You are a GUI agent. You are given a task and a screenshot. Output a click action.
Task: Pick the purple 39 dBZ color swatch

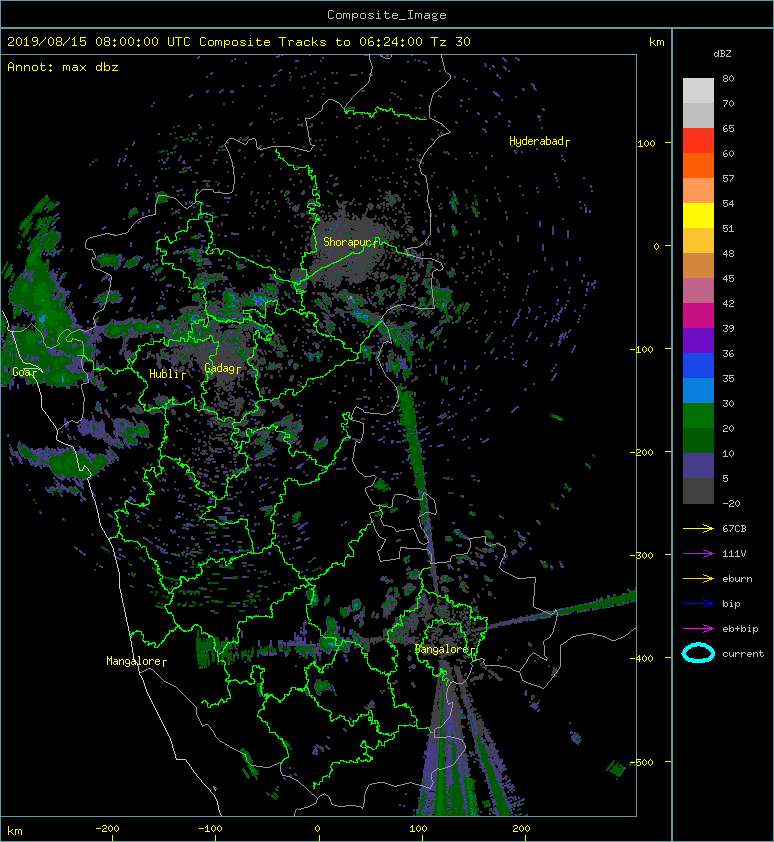coord(698,340)
